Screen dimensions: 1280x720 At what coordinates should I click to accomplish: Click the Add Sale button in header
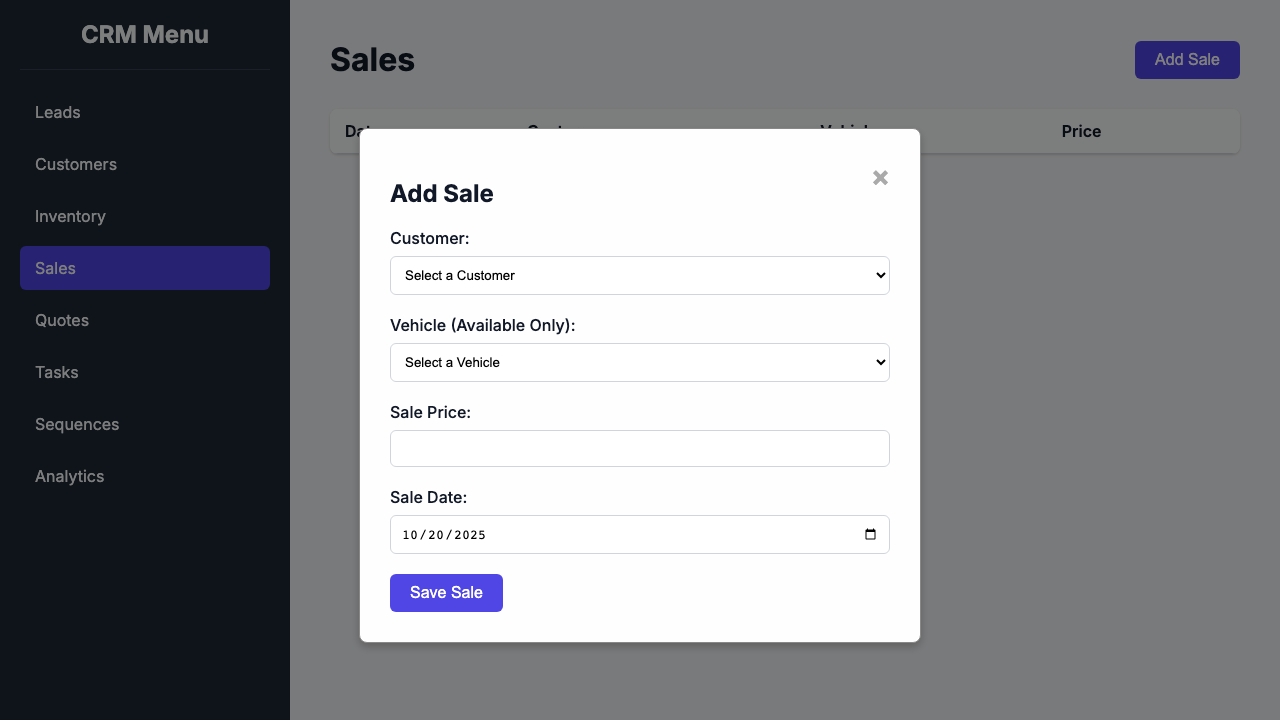(1187, 60)
